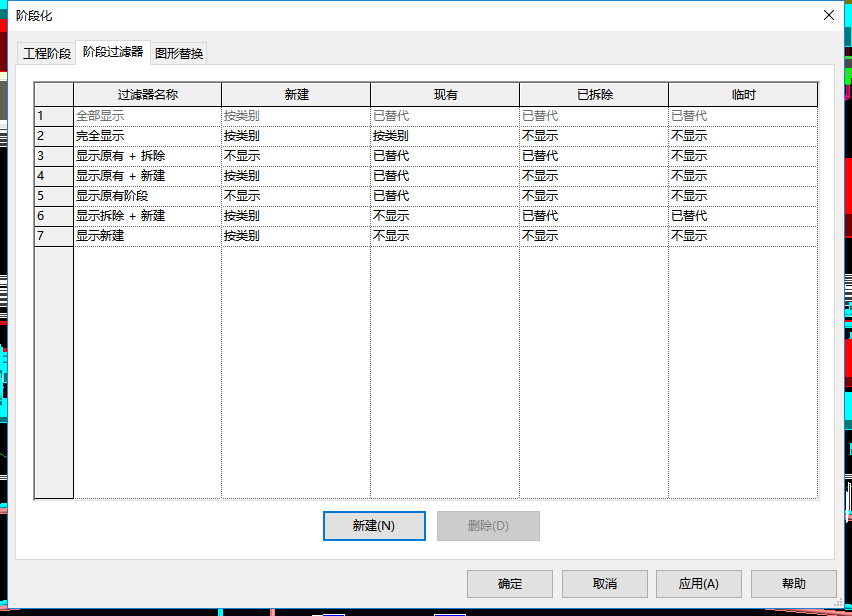Select row header number 3
The image size is (852, 616).
54,156
